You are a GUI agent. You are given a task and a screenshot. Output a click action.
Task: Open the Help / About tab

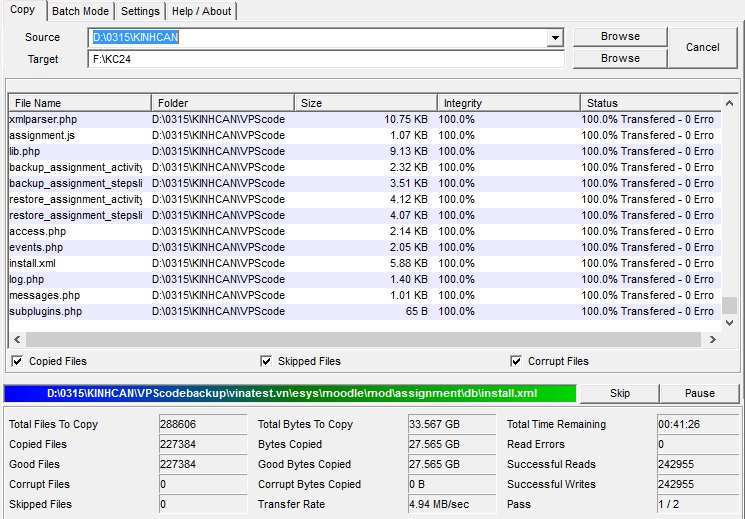(x=201, y=11)
